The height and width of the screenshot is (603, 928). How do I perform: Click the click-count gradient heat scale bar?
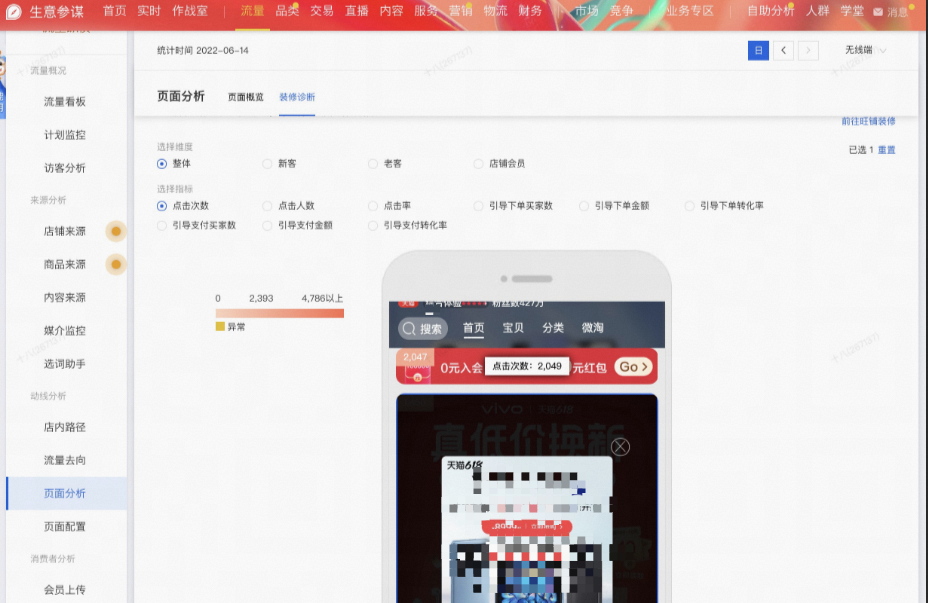279,313
